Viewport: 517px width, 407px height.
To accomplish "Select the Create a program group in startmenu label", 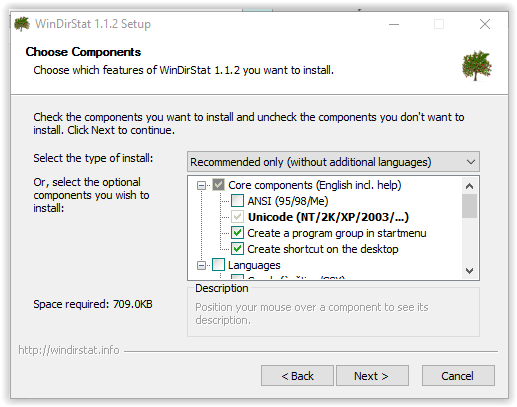I will click(x=337, y=233).
